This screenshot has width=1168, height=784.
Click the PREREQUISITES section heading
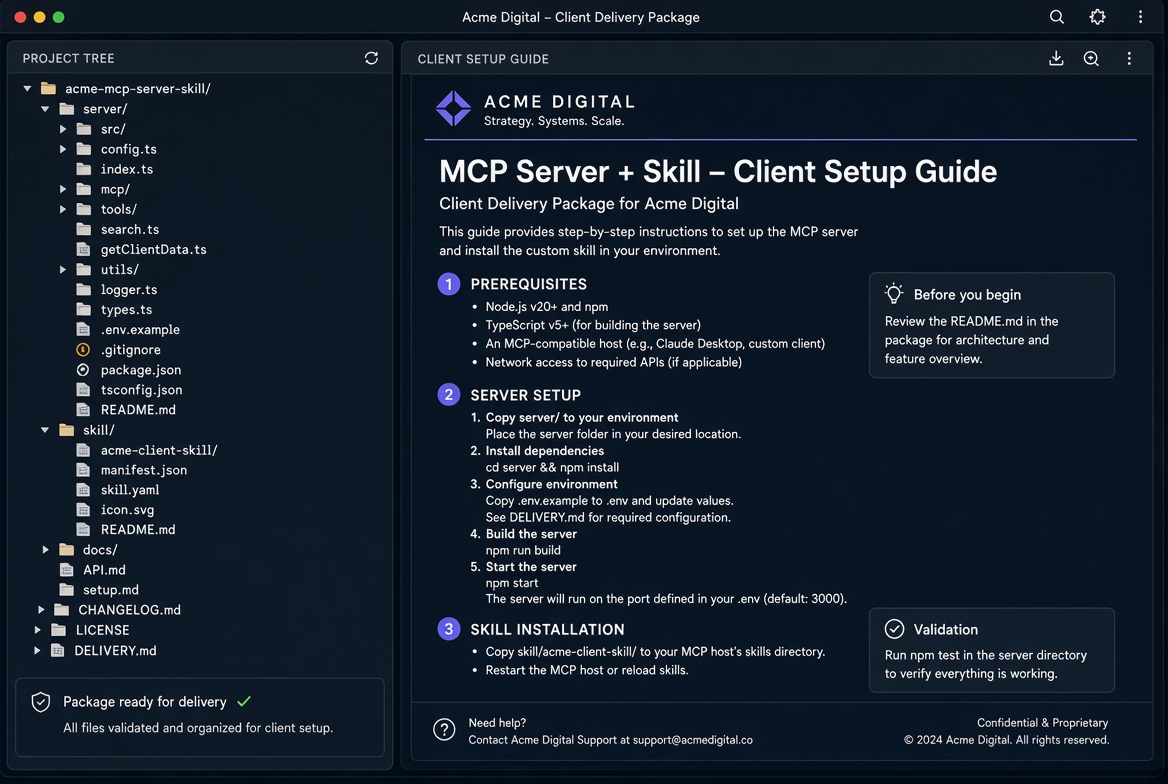(528, 284)
